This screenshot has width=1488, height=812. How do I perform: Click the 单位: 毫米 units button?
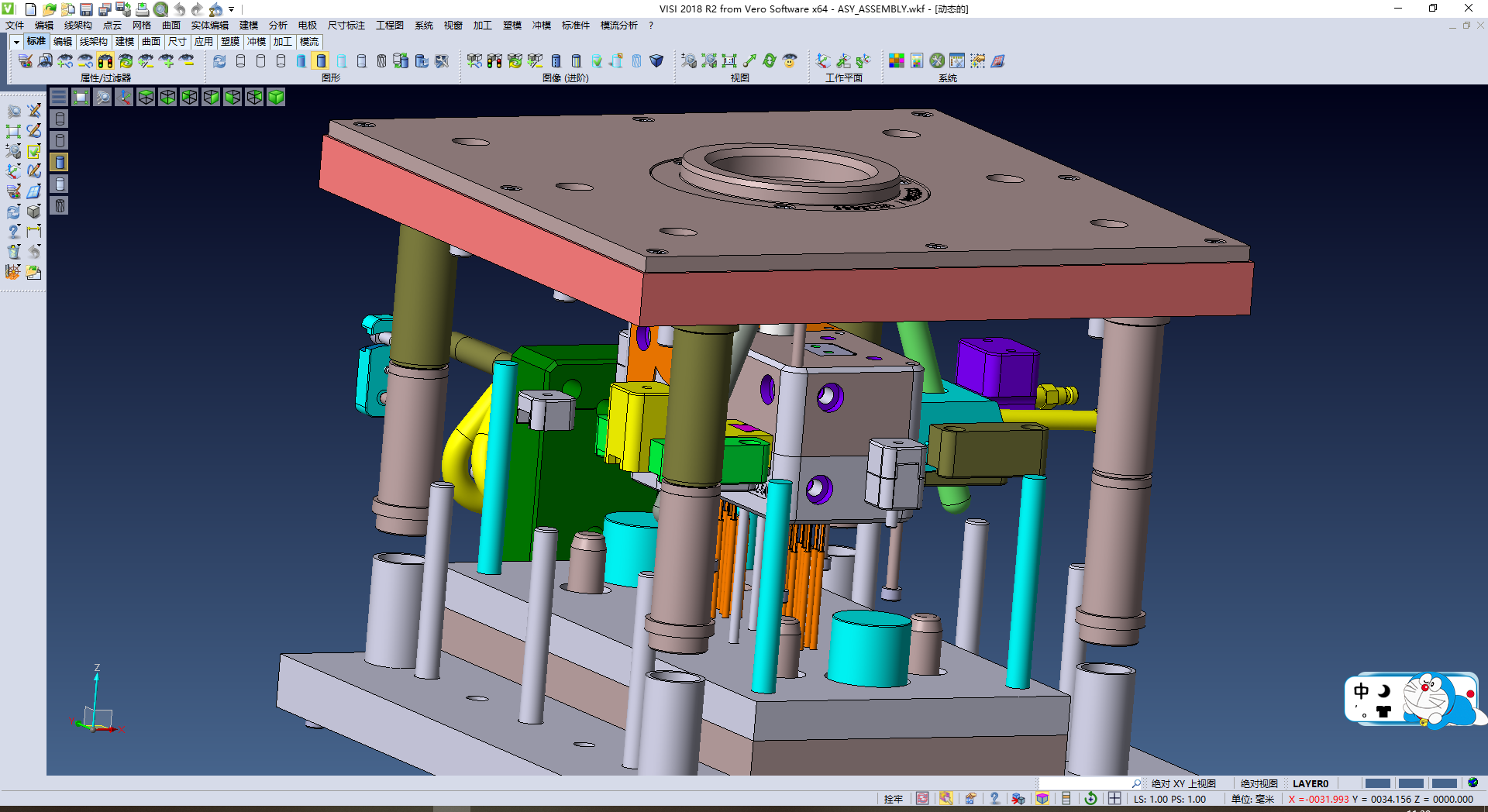point(1252,799)
